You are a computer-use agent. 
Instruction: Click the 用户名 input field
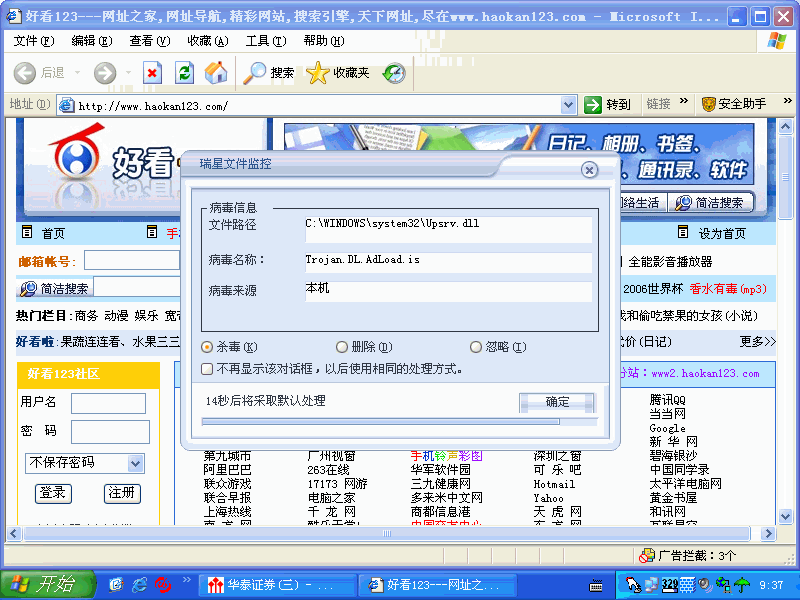pos(108,403)
